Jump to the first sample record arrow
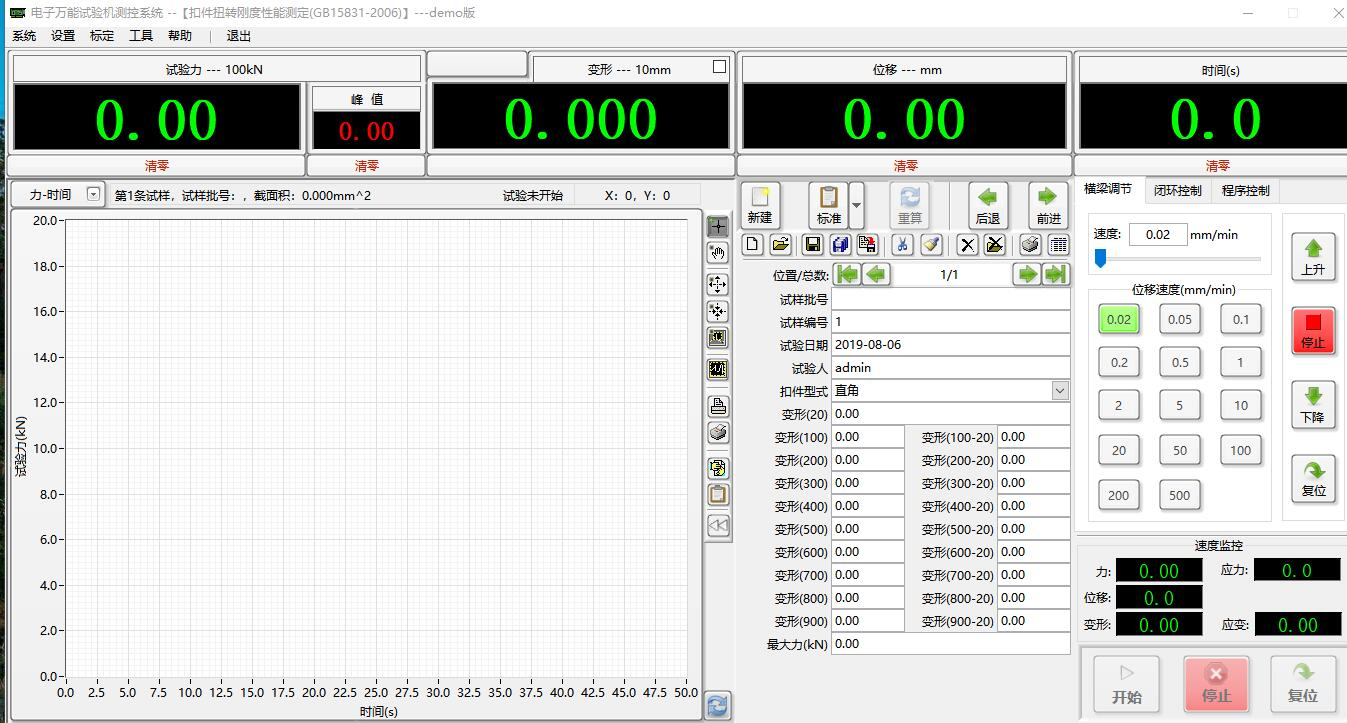The image size is (1347, 723). point(847,275)
